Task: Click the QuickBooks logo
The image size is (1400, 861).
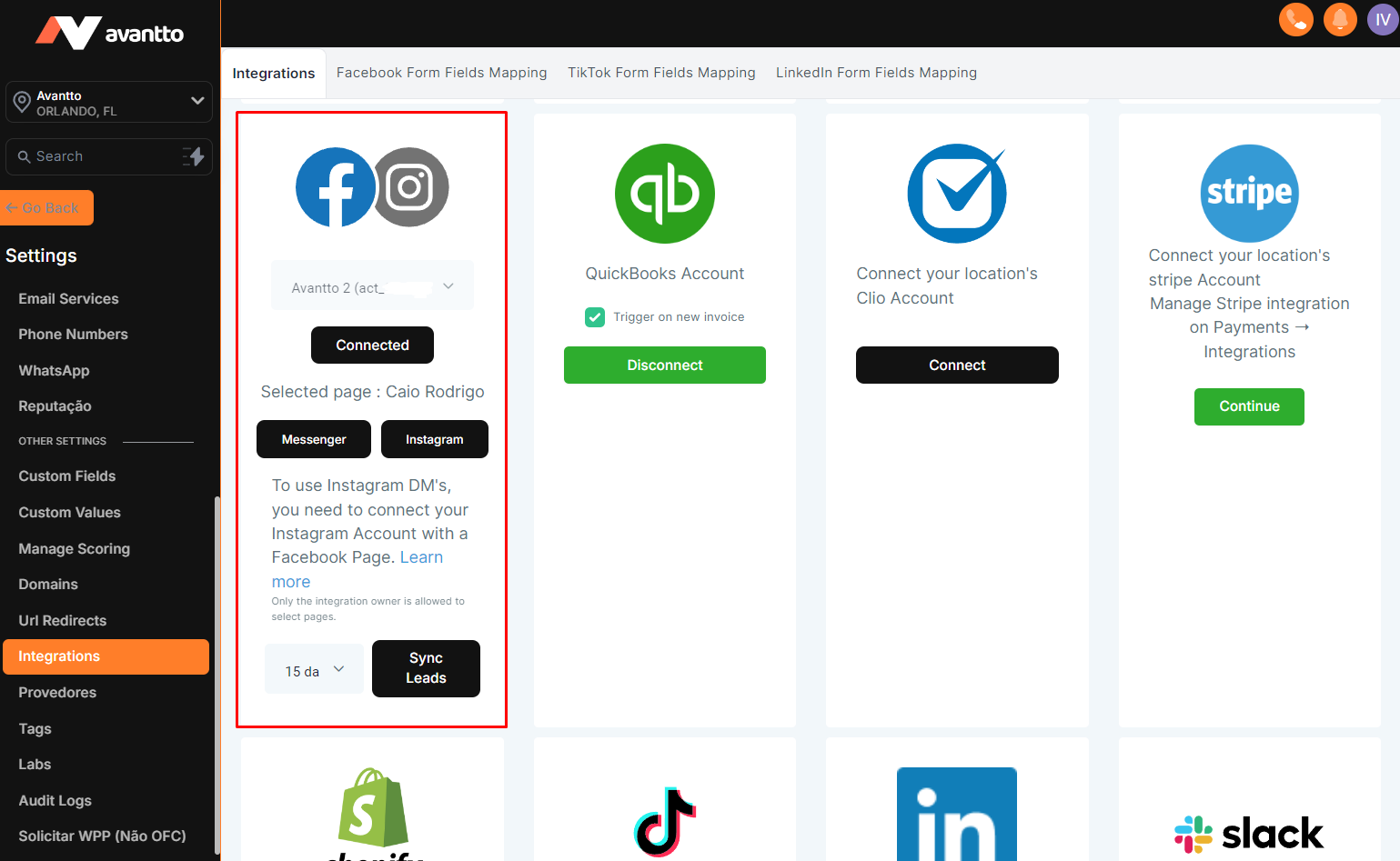Action: 664,194
